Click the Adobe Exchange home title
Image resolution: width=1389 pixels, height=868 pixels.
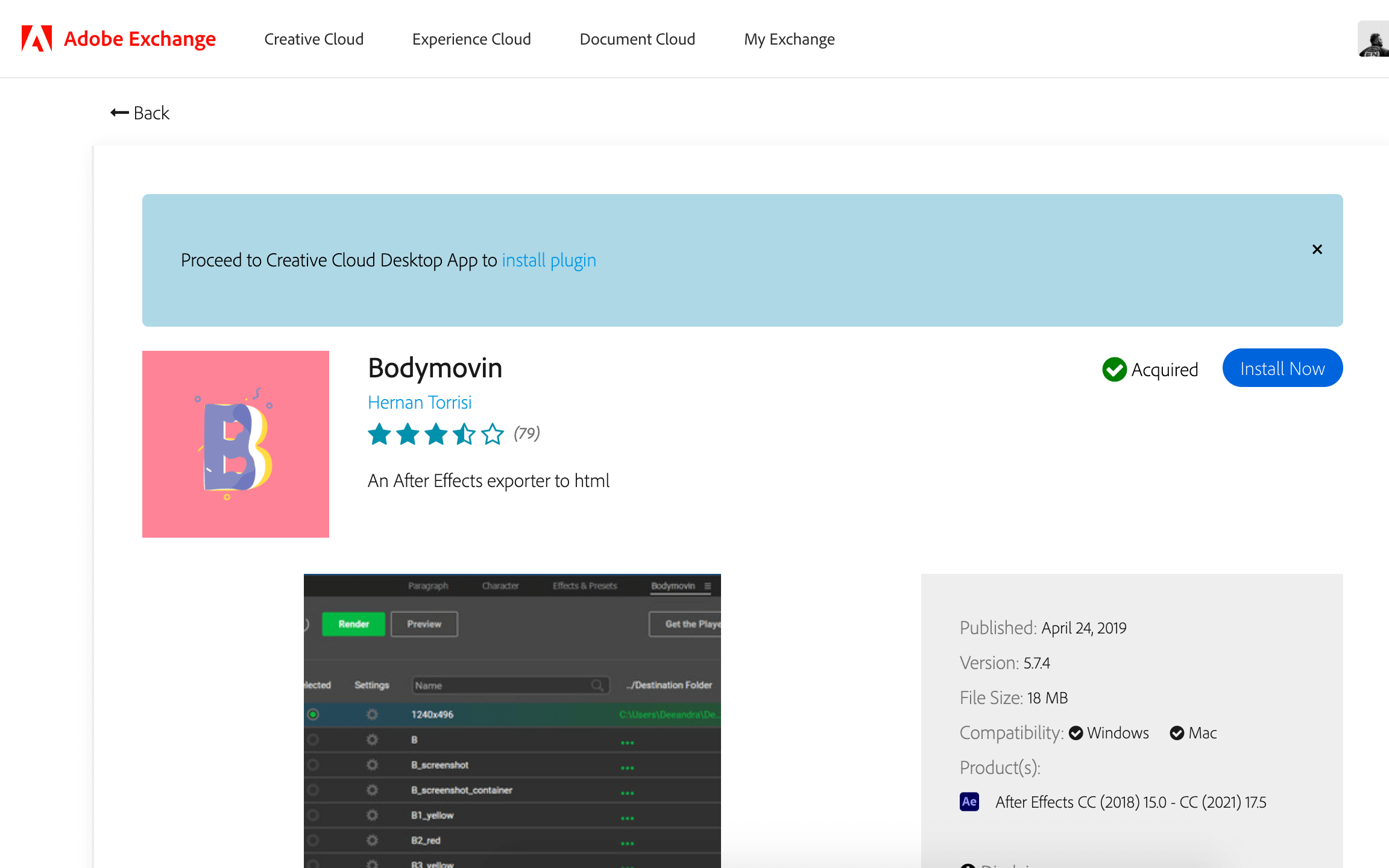[139, 39]
